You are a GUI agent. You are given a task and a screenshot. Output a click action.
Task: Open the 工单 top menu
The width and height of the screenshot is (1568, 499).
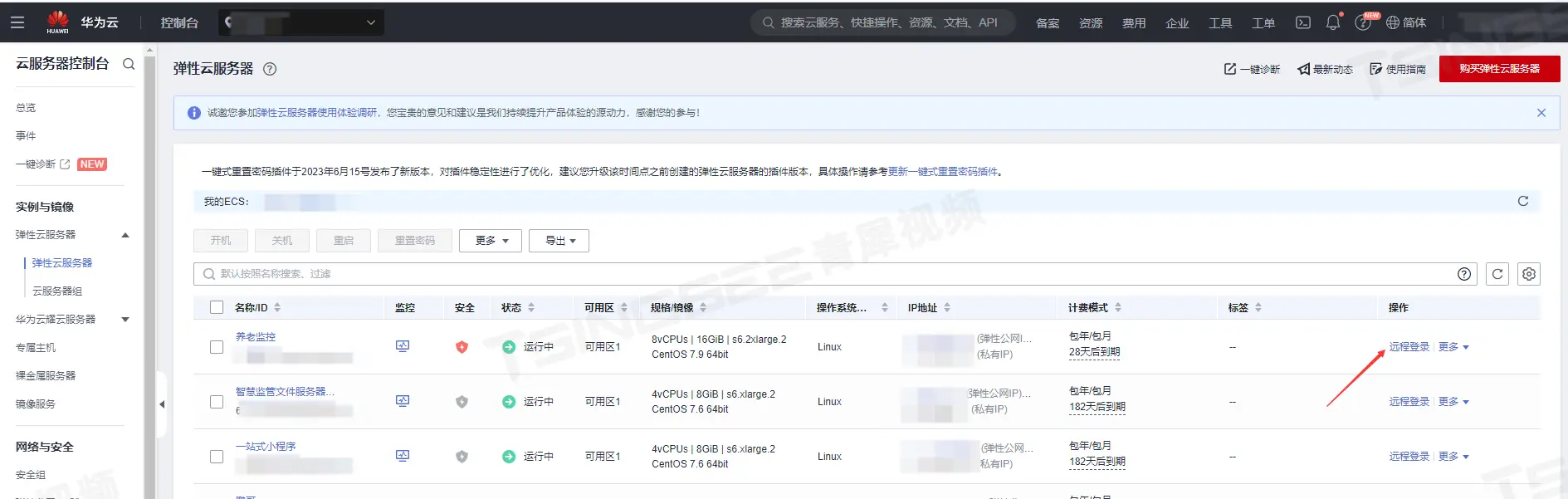[x=1263, y=23]
